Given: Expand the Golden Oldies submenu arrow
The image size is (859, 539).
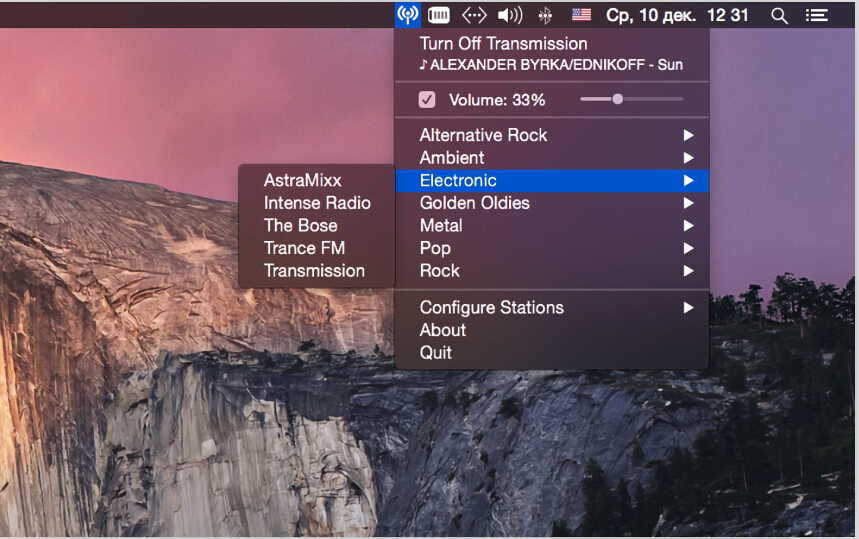Looking at the screenshot, I should click(689, 203).
